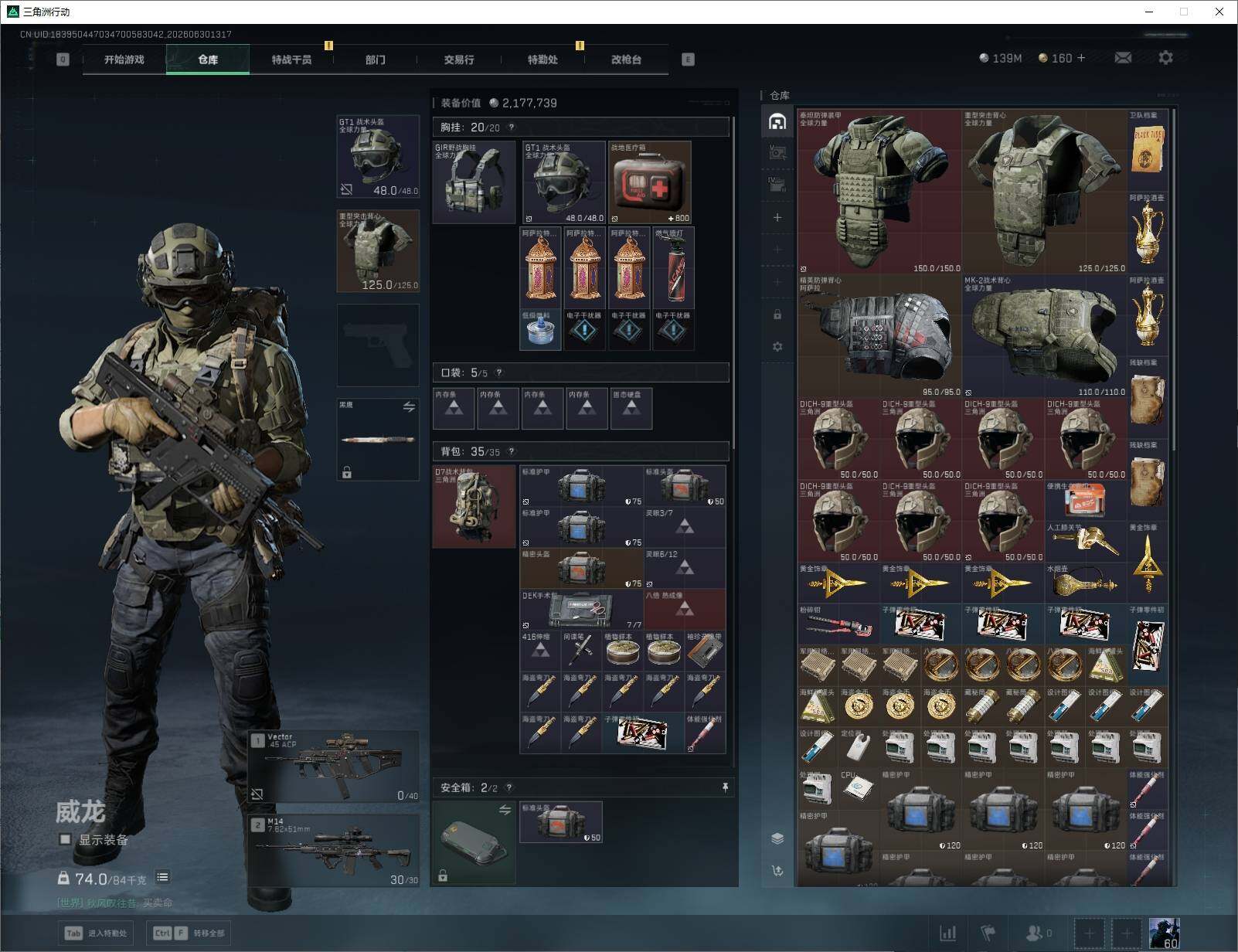Tick the 显示装备 checkbox
Viewport: 1238px width, 952px height.
65,839
